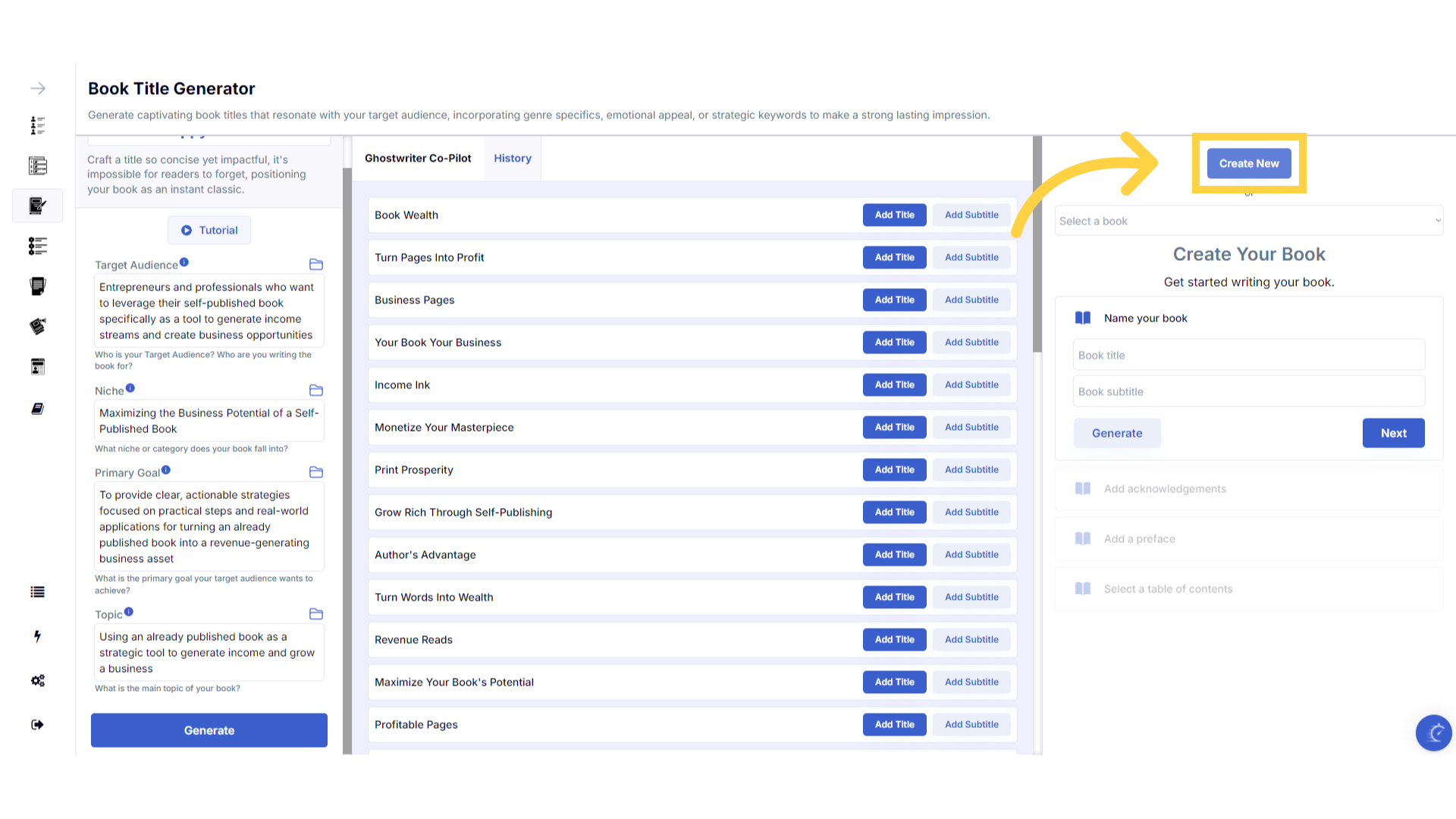Click the results list vertical scrollbar
The height and width of the screenshot is (819, 1456).
click(1037, 244)
